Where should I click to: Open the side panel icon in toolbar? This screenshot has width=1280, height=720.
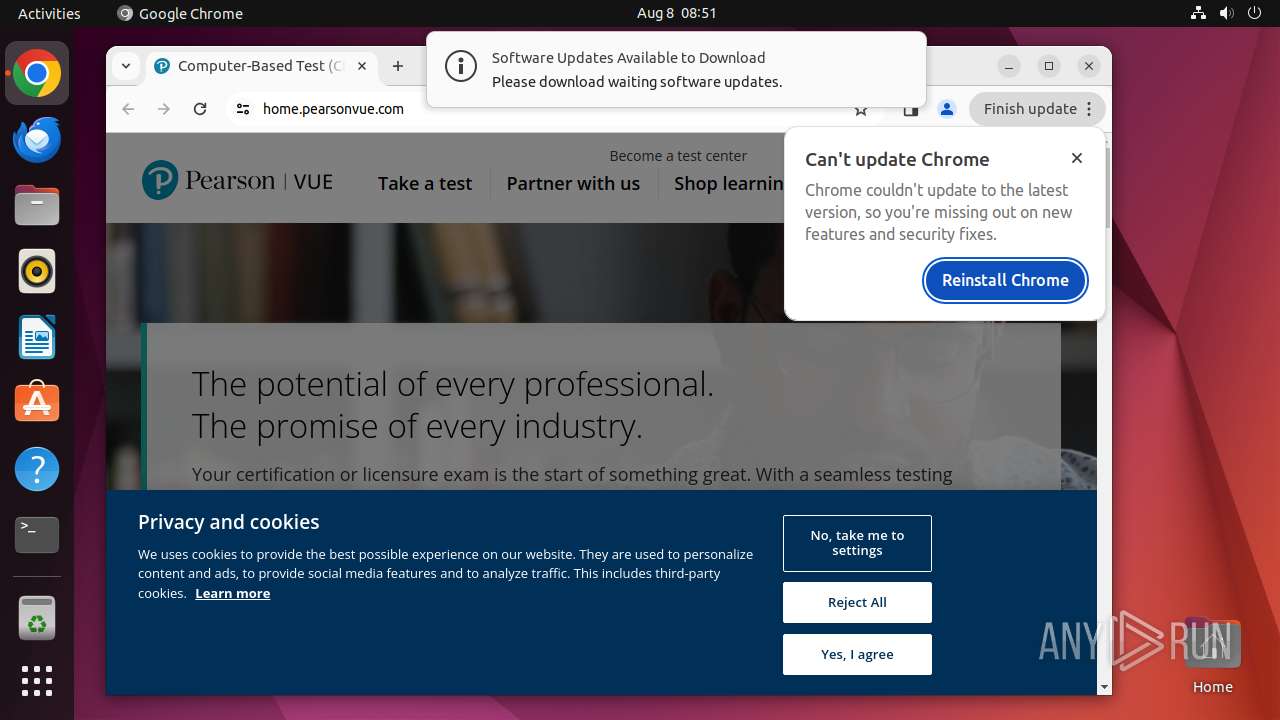click(910, 109)
